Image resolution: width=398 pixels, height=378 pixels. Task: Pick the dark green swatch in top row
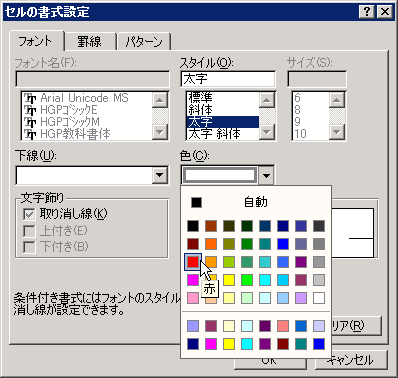247,226
